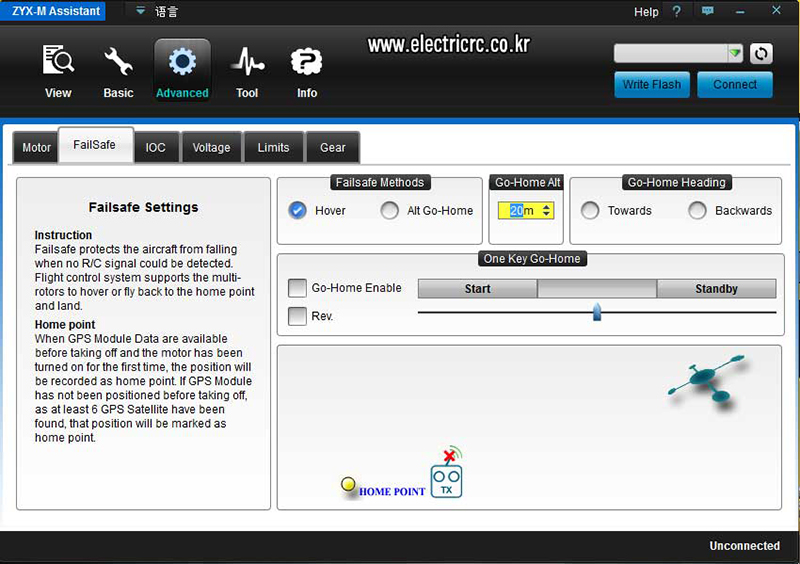
Task: Select Towards go-home heading
Action: pos(590,210)
